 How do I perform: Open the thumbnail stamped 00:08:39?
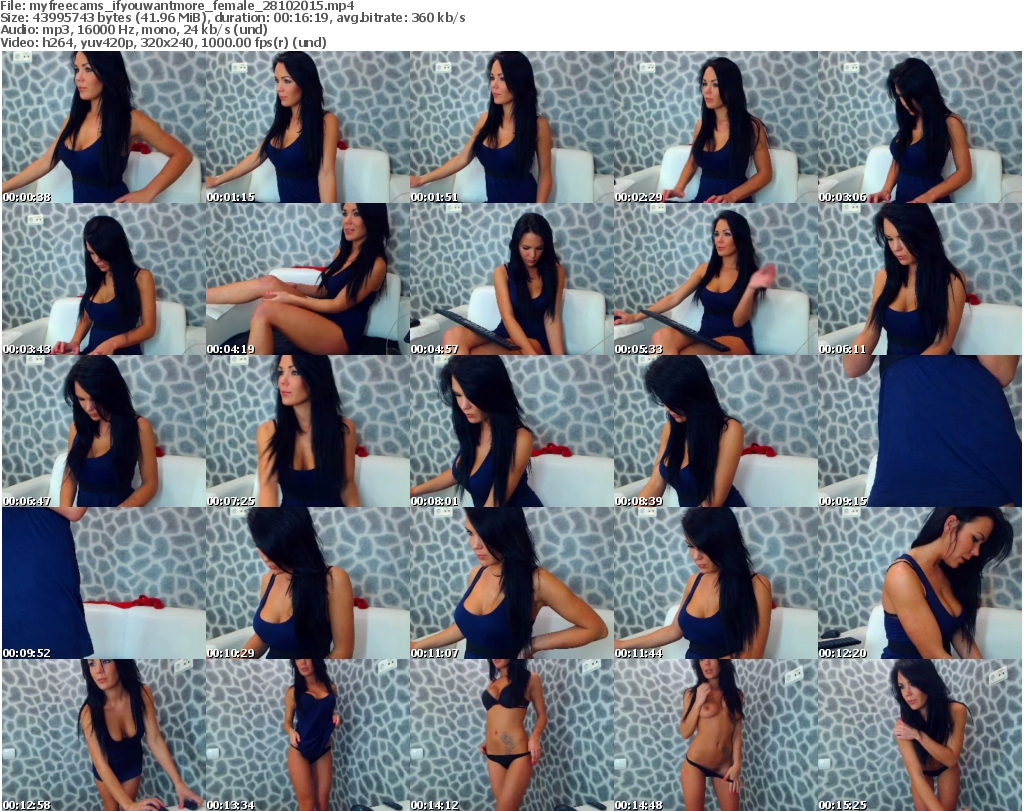715,431
